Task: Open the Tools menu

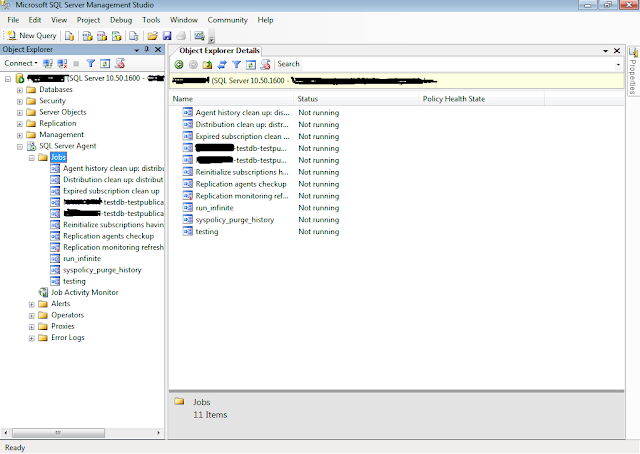Action: [151, 20]
